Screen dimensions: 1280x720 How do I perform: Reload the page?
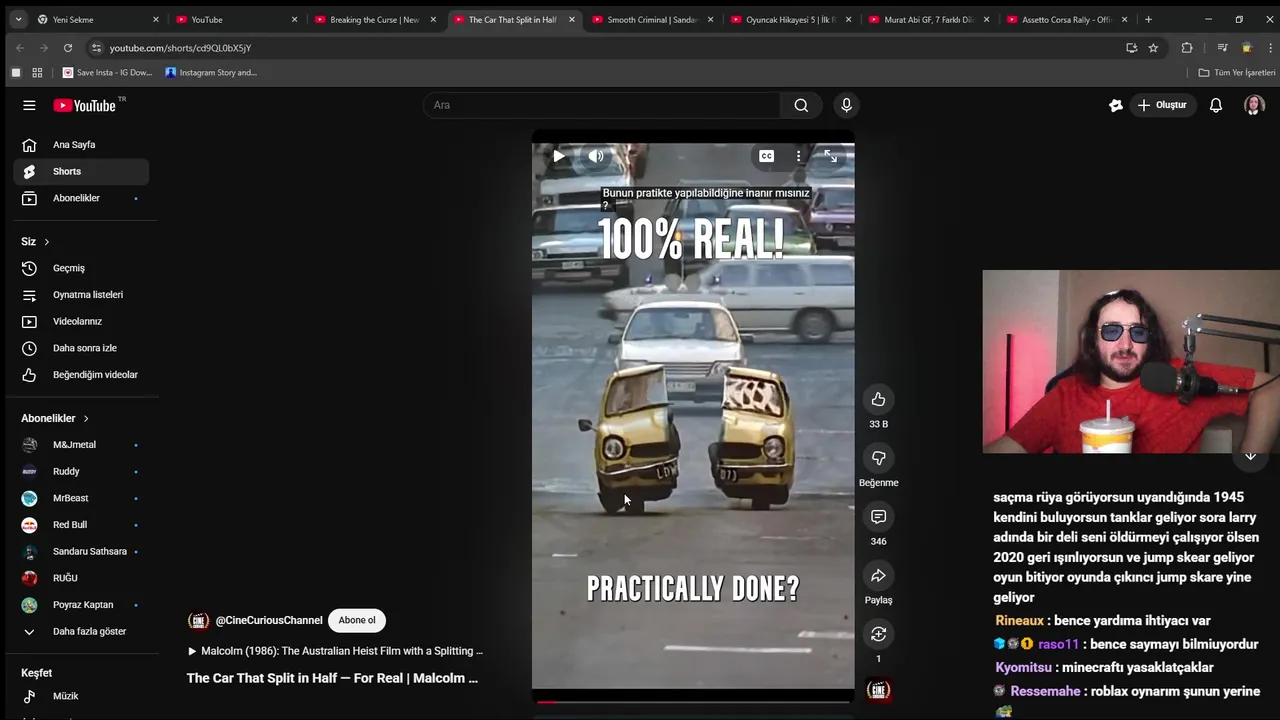68,48
